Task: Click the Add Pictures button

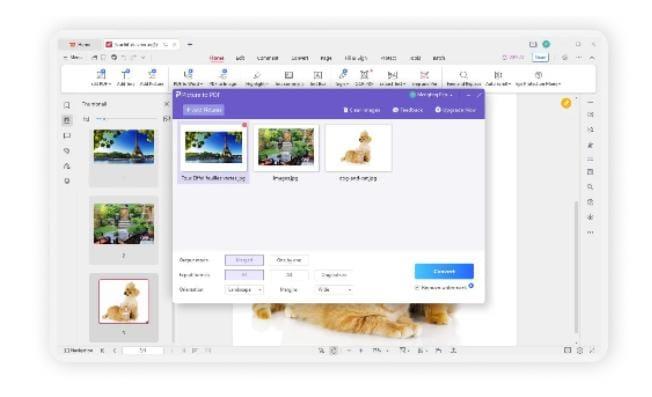Action: [204, 110]
